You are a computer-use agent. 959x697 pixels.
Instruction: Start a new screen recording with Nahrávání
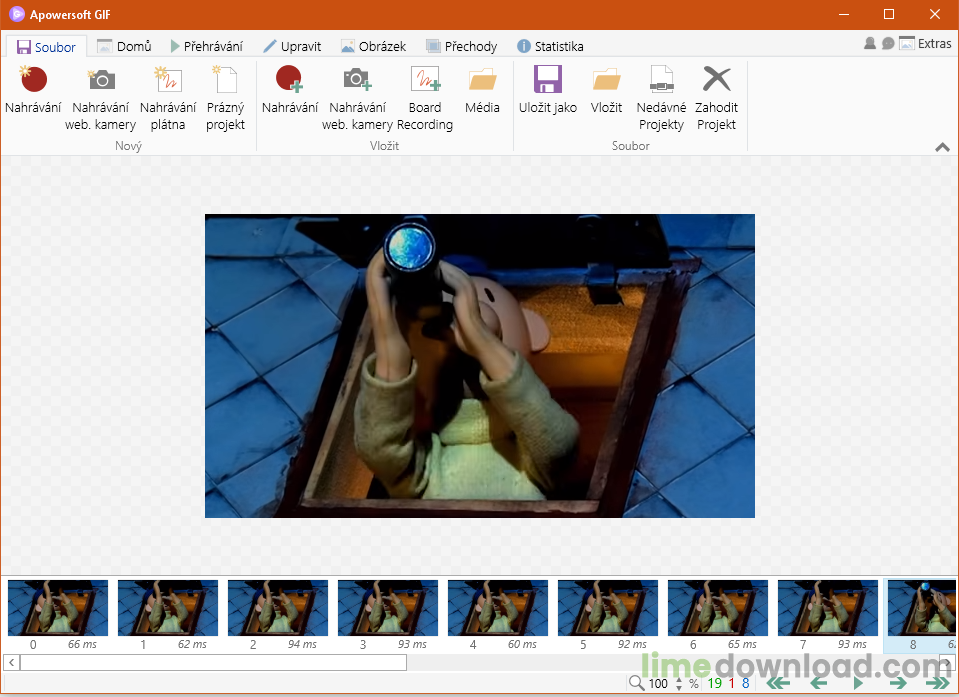[x=33, y=96]
